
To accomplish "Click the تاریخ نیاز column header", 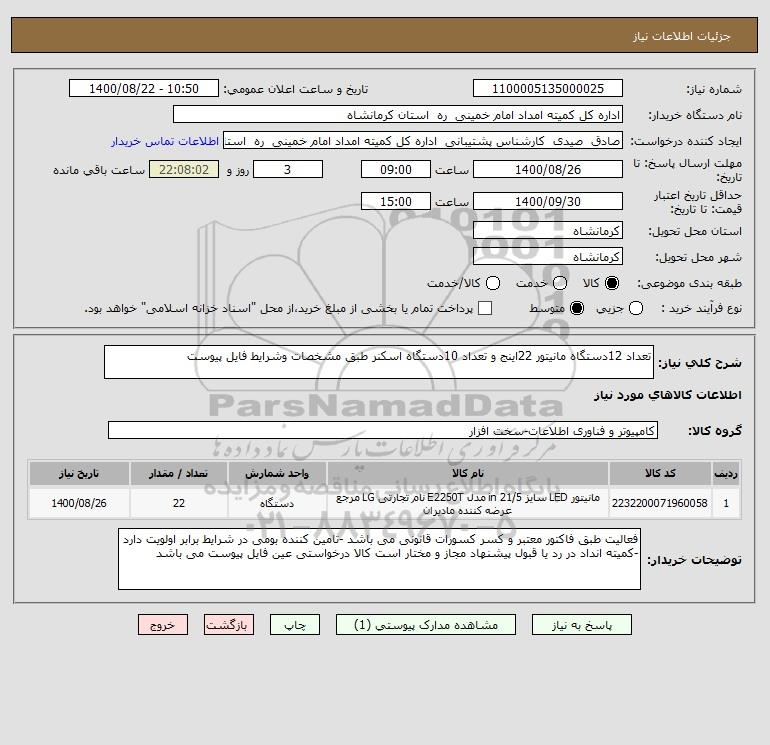I will click(x=79, y=473).
